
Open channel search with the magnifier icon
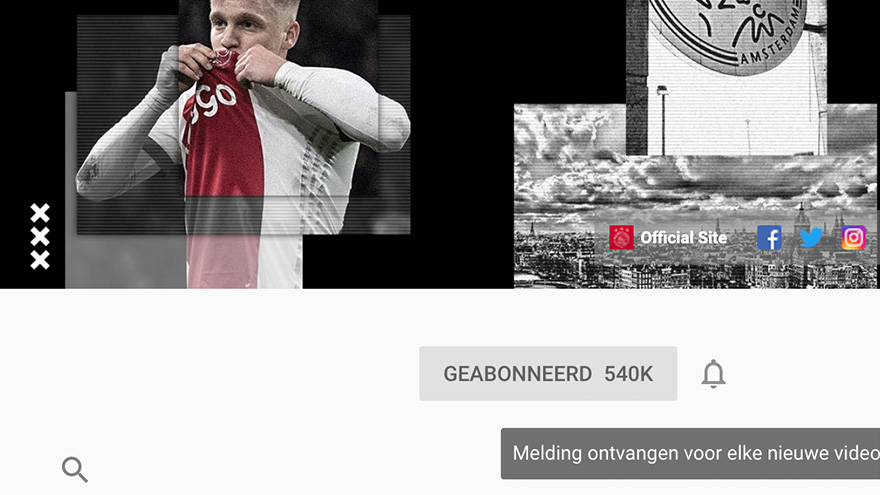pos(75,469)
